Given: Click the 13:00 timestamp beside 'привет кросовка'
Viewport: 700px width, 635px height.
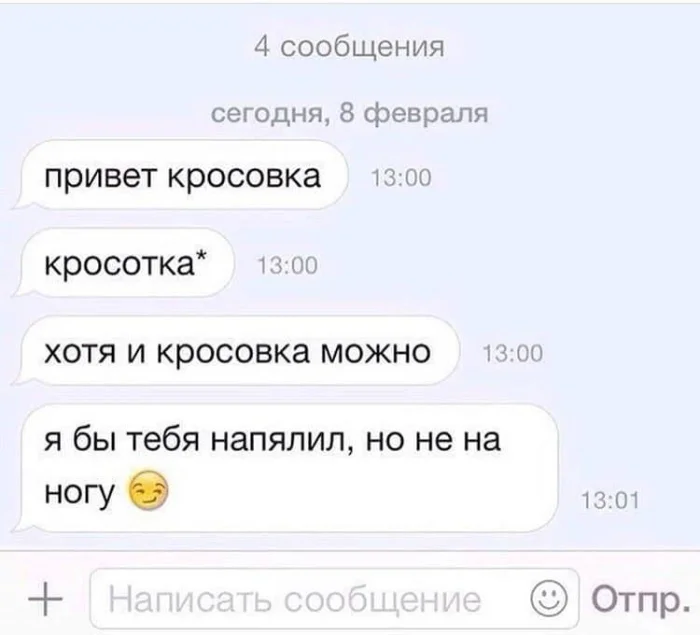Looking at the screenshot, I should (x=401, y=178).
